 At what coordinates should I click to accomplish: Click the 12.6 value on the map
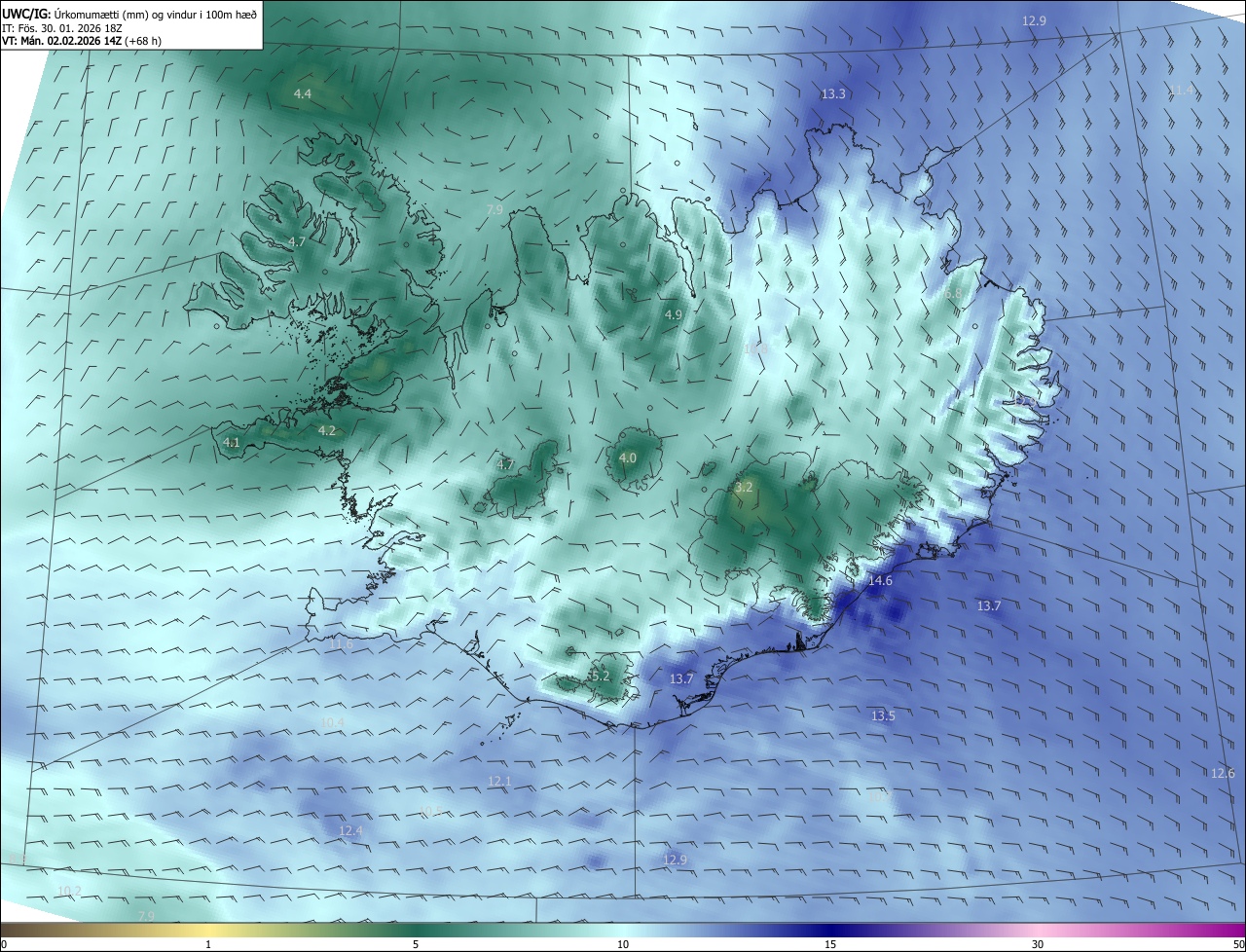coord(1223,773)
